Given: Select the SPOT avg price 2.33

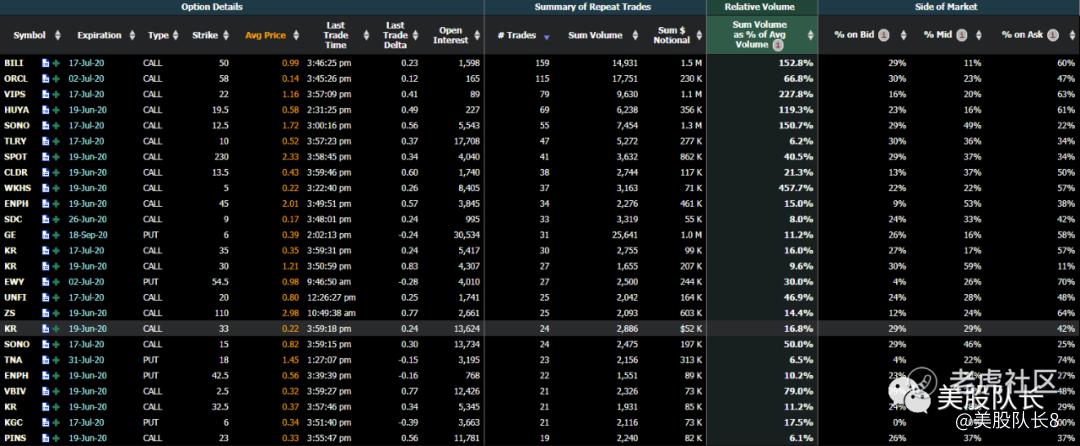Looking at the screenshot, I should pyautogui.click(x=291, y=157).
